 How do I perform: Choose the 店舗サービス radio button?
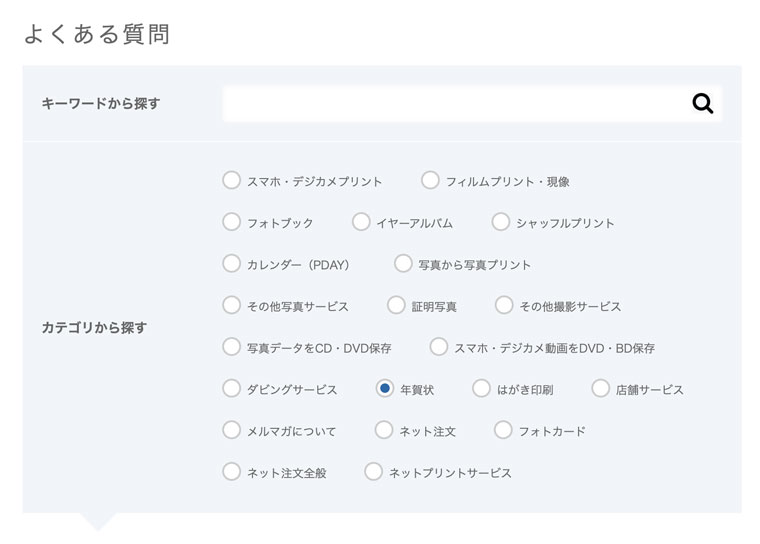coord(600,388)
